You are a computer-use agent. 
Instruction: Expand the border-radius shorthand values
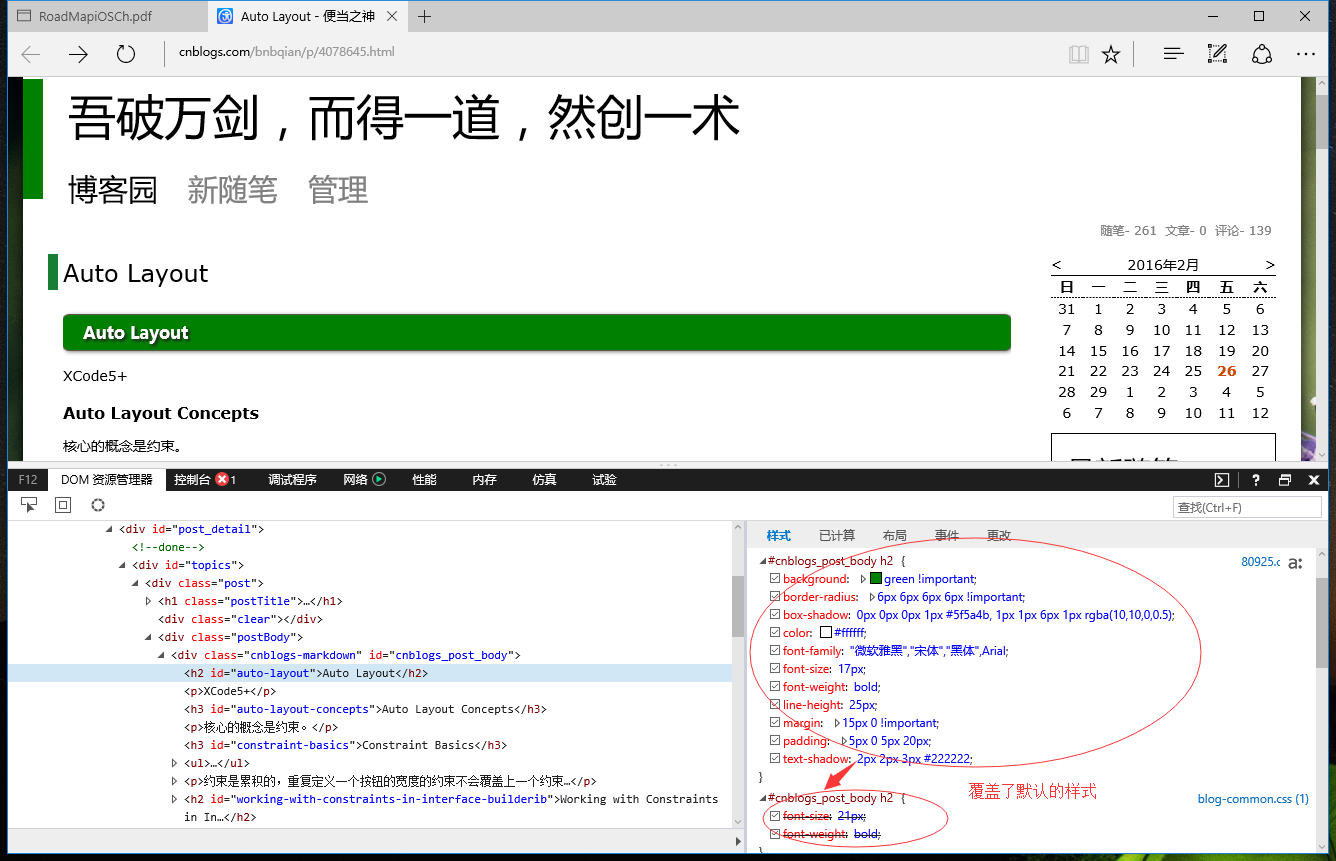[872, 597]
